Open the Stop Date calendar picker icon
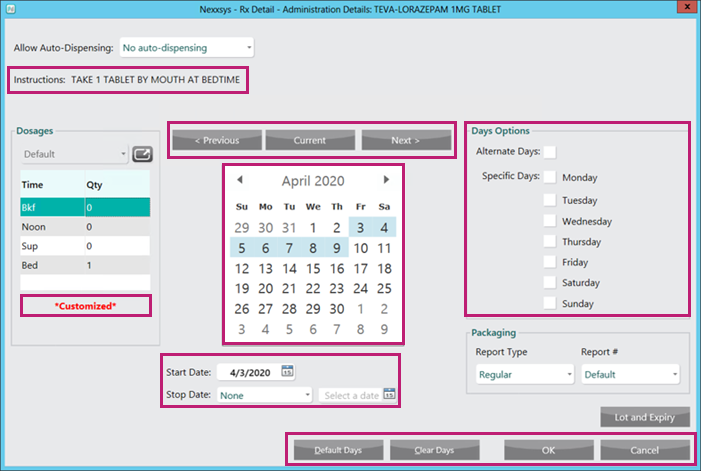This screenshot has width=701, height=471. click(389, 395)
